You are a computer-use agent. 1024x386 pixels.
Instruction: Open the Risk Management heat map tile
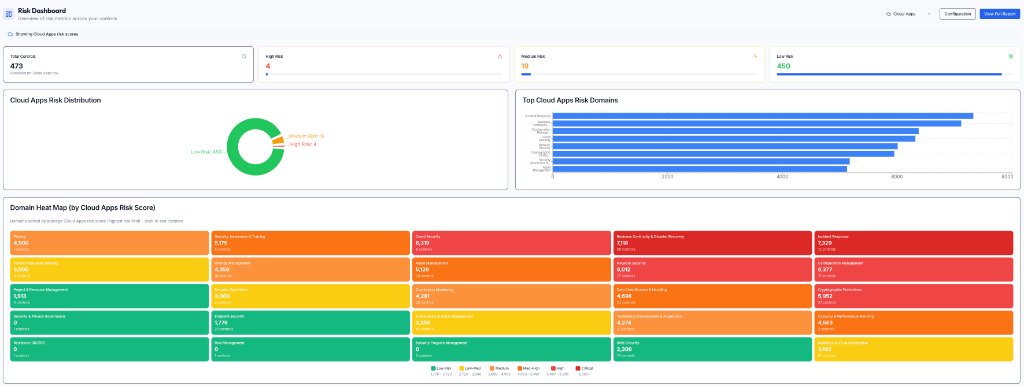[310, 349]
